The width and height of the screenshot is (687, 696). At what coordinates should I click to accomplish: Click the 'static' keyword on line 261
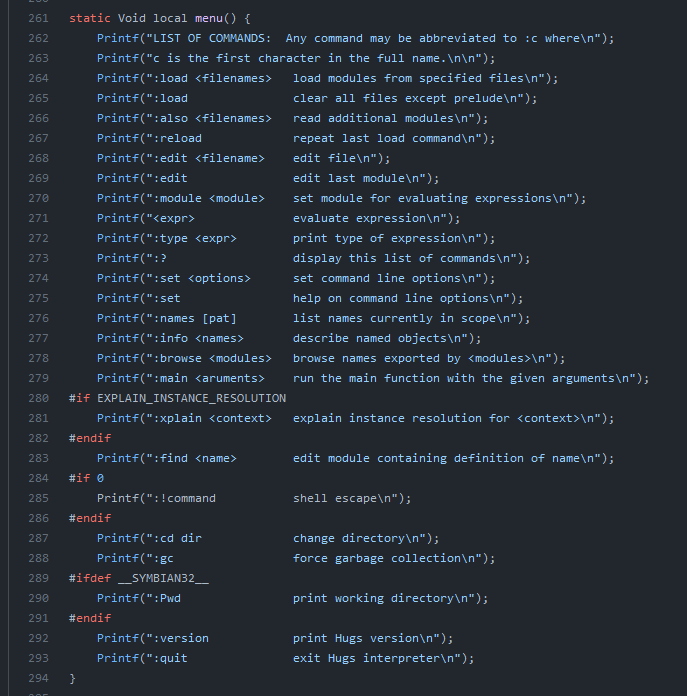[x=90, y=18]
